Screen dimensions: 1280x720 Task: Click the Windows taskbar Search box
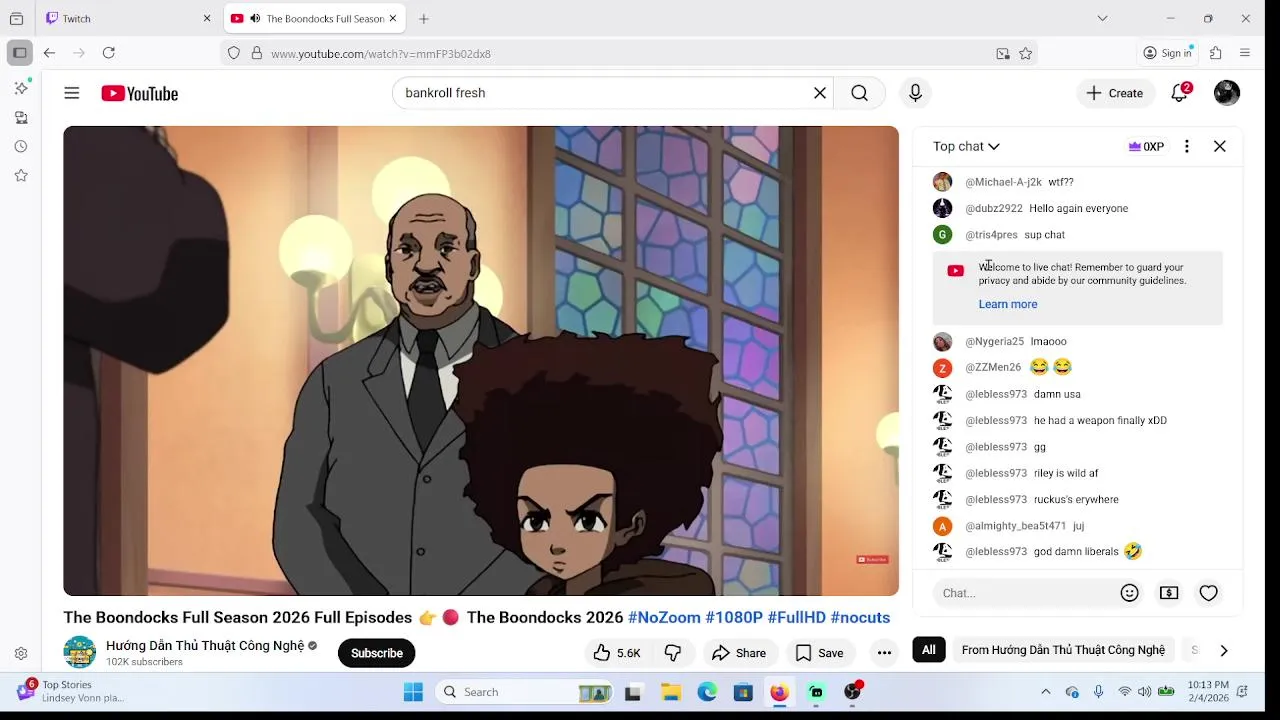click(x=525, y=692)
